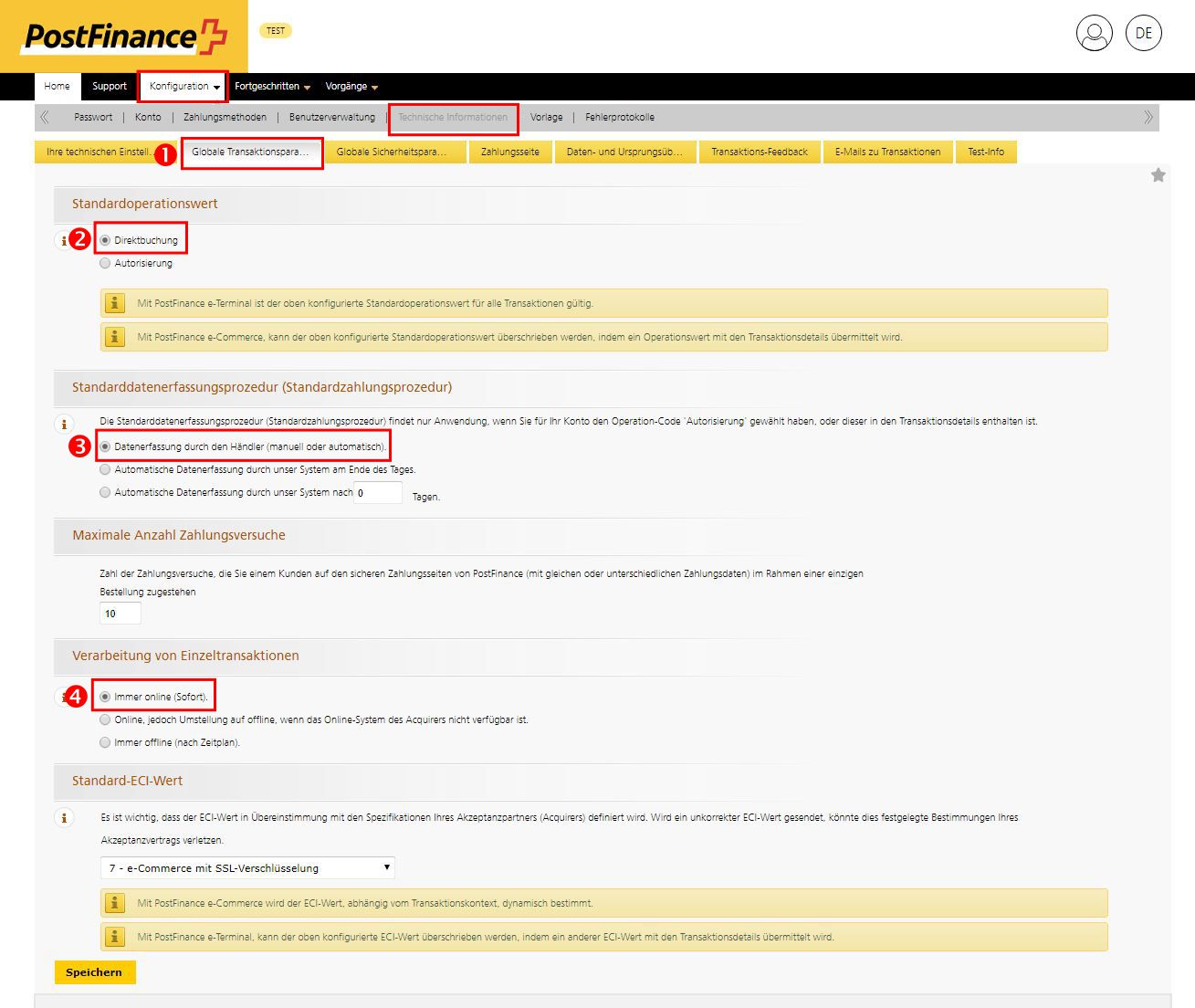Open Zahlungsmethoden submenu entry
1195x1008 pixels.
click(225, 117)
